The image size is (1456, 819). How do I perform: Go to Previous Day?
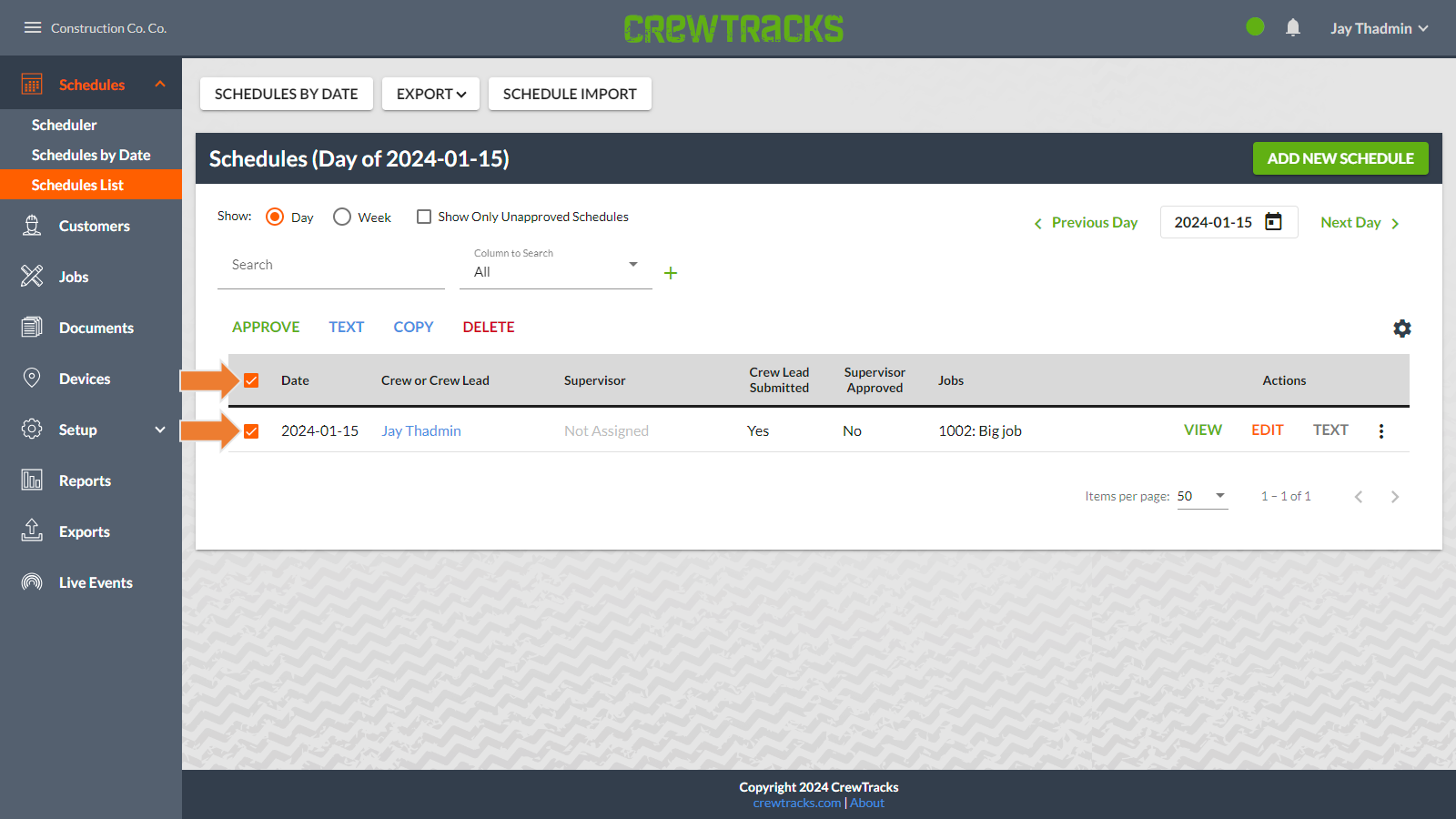click(1086, 223)
